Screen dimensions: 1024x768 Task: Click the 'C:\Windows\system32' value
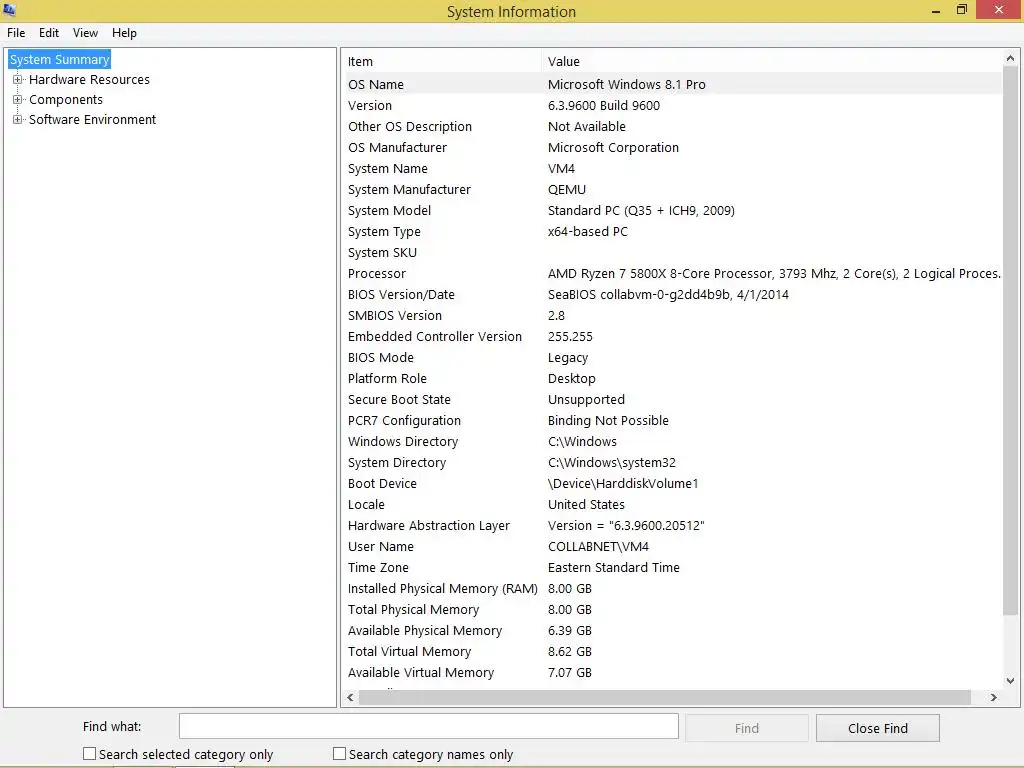(x=612, y=462)
